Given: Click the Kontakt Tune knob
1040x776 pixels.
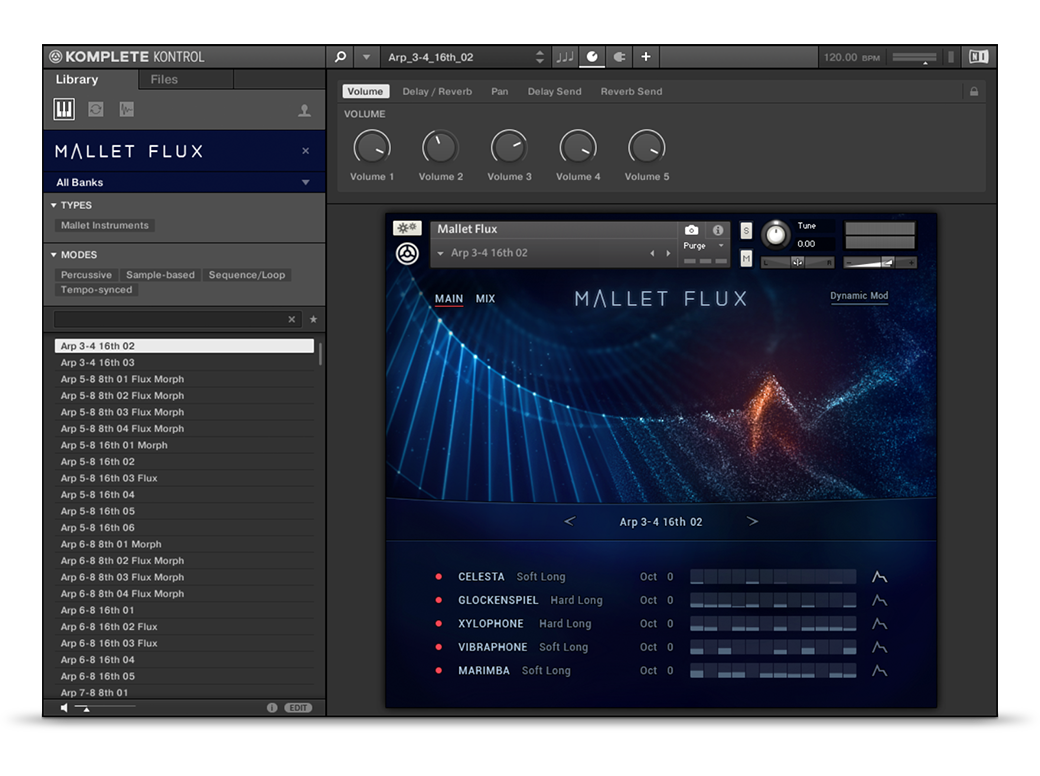Looking at the screenshot, I should click(775, 234).
